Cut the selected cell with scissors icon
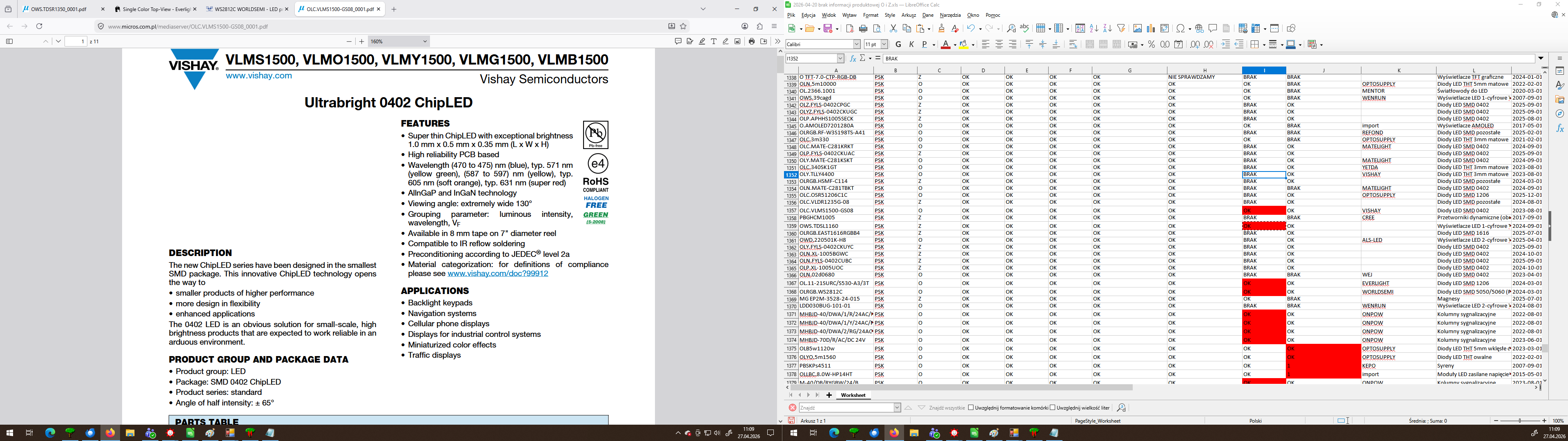Viewport: 1568px width, 441px height. coord(893,29)
